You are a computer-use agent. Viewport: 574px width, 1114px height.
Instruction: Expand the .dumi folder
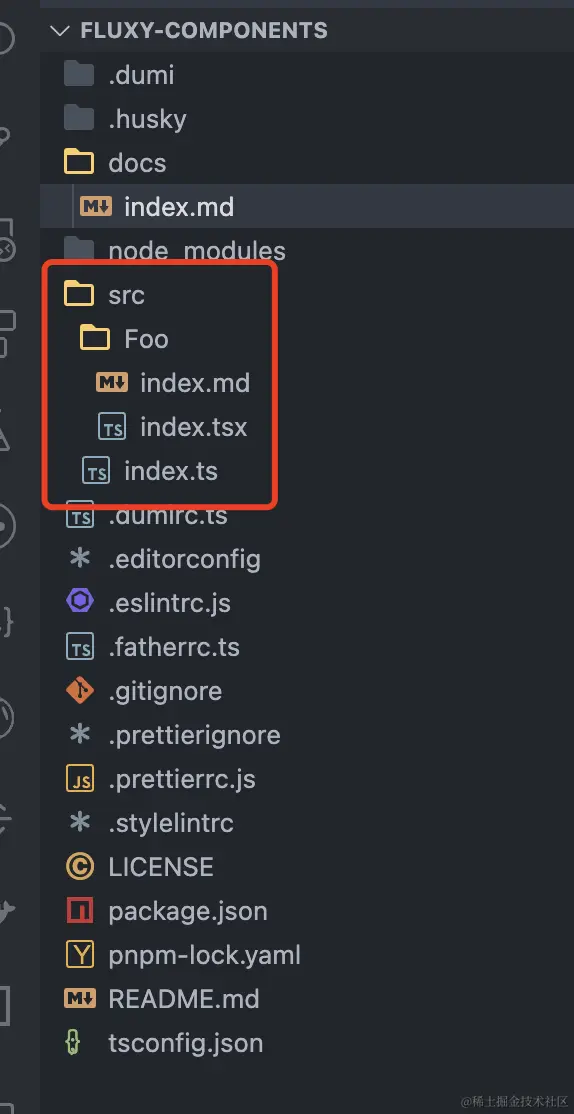tap(307, 75)
